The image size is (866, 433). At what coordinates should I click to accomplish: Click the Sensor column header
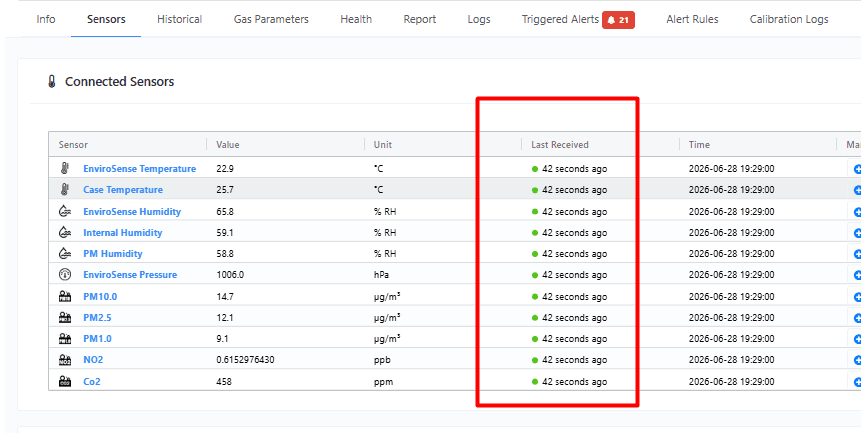(x=73, y=145)
